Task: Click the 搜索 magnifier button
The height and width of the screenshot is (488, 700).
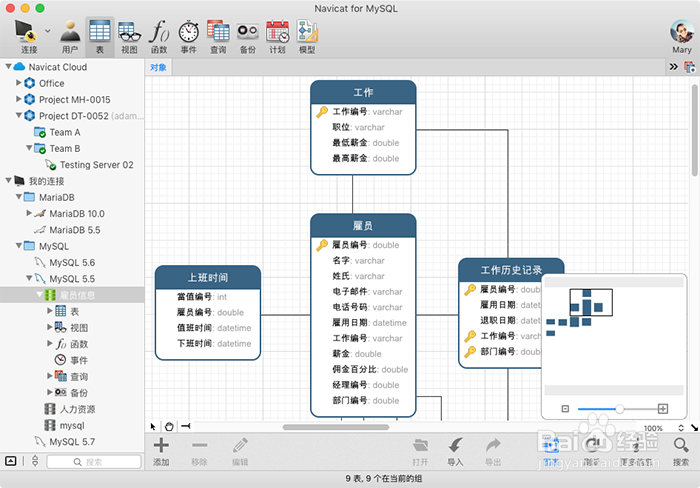Action: pyautogui.click(x=681, y=451)
